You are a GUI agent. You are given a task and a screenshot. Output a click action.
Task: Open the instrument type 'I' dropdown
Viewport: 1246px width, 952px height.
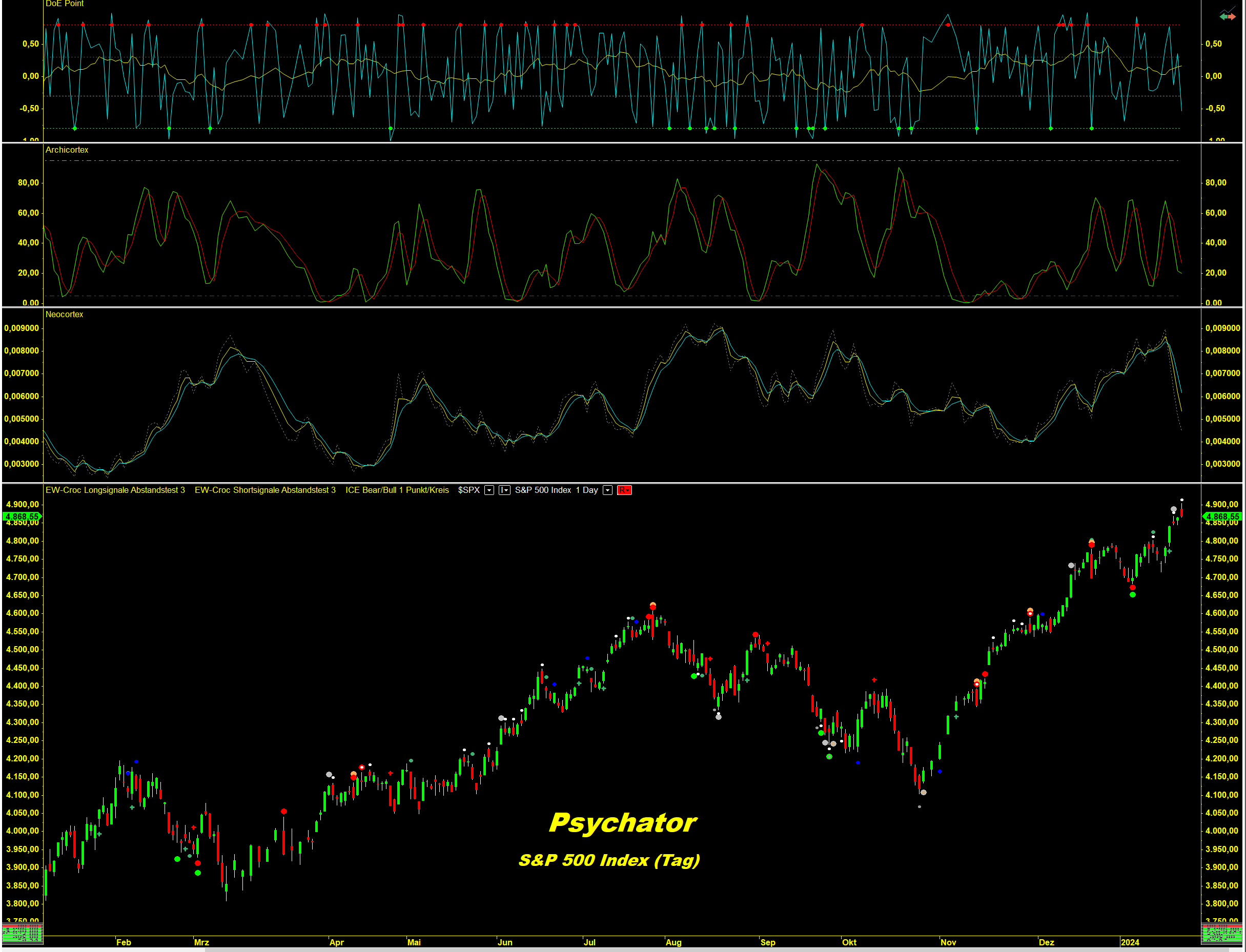coord(504,490)
